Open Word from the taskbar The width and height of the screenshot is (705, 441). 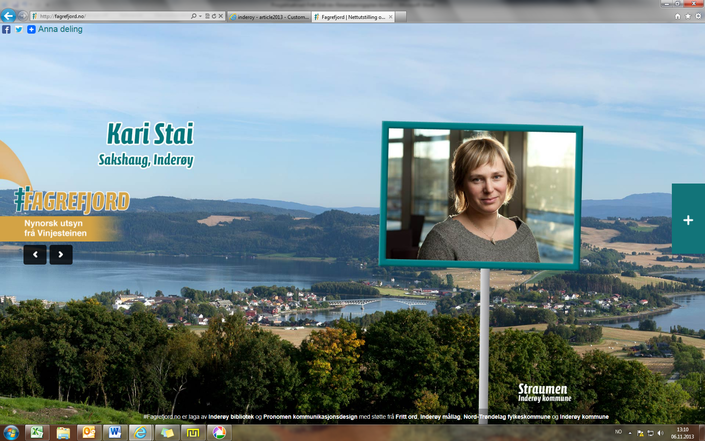(115, 432)
